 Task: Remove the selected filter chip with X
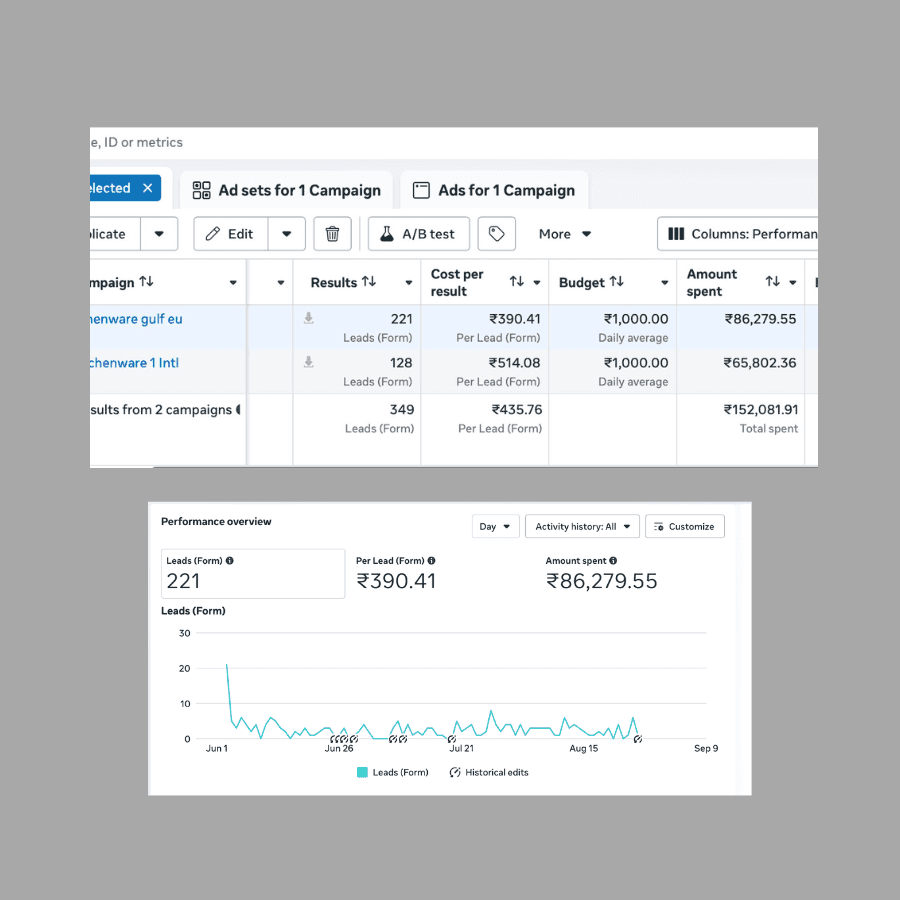point(148,188)
